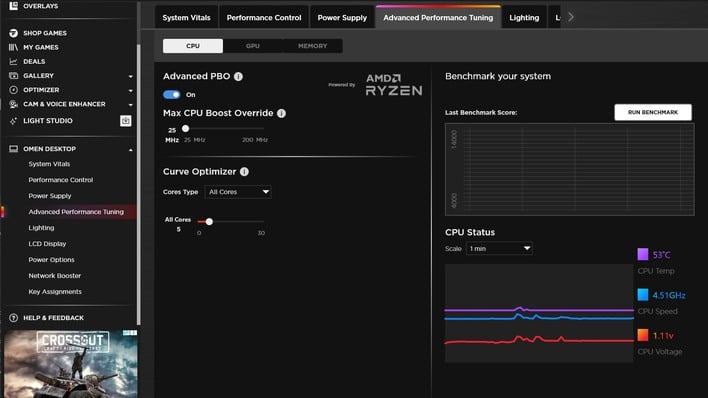Image resolution: width=708 pixels, height=398 pixels.
Task: Collapse the Omen Desktop section arrow
Action: [130, 150]
